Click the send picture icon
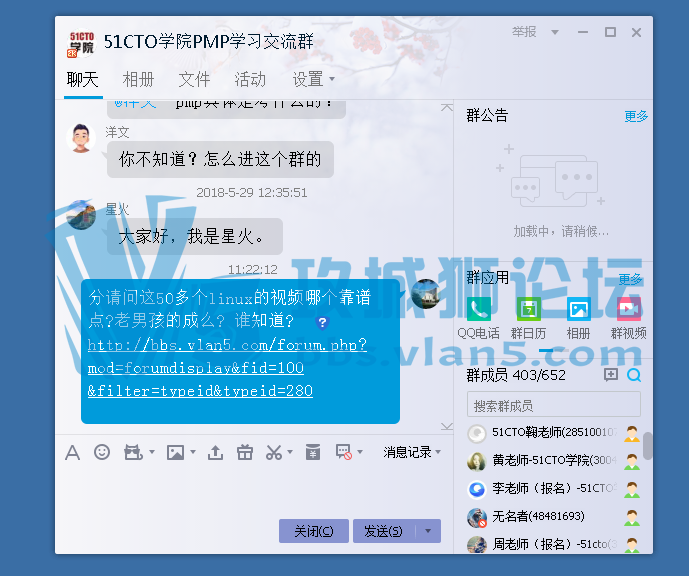The image size is (689, 576). click(x=175, y=452)
